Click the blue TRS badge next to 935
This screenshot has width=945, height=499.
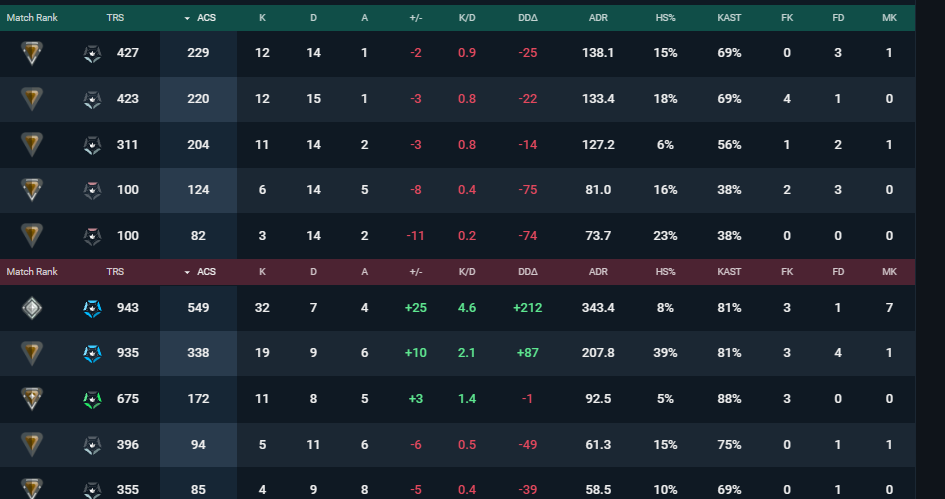(x=92, y=353)
